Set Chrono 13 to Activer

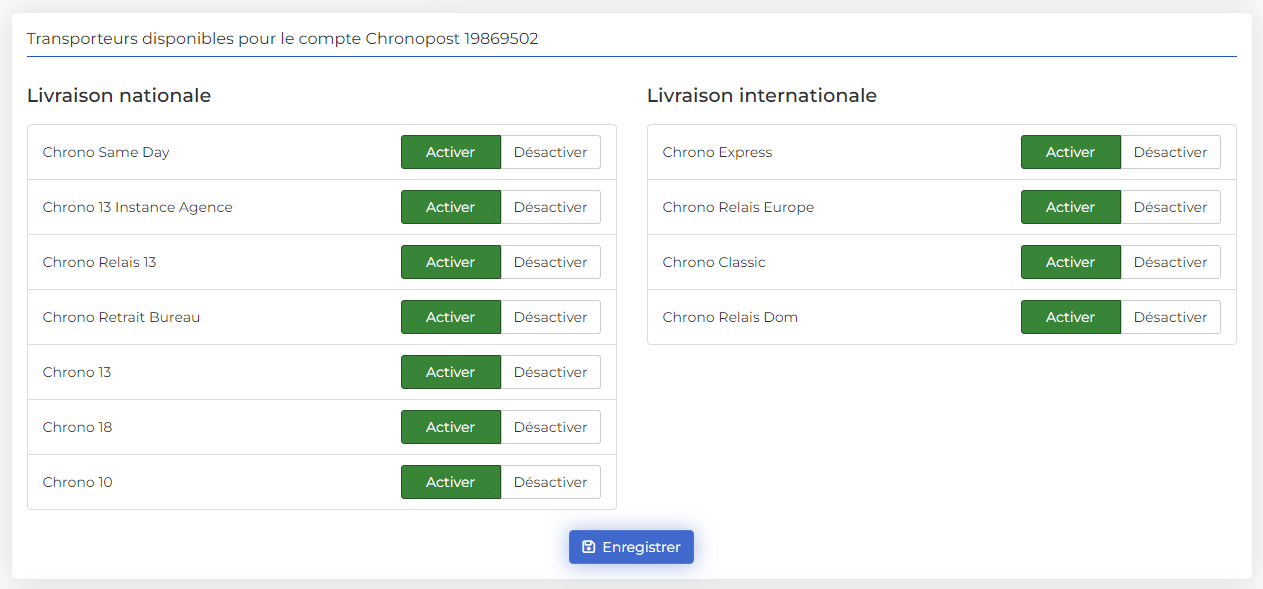[x=451, y=372]
